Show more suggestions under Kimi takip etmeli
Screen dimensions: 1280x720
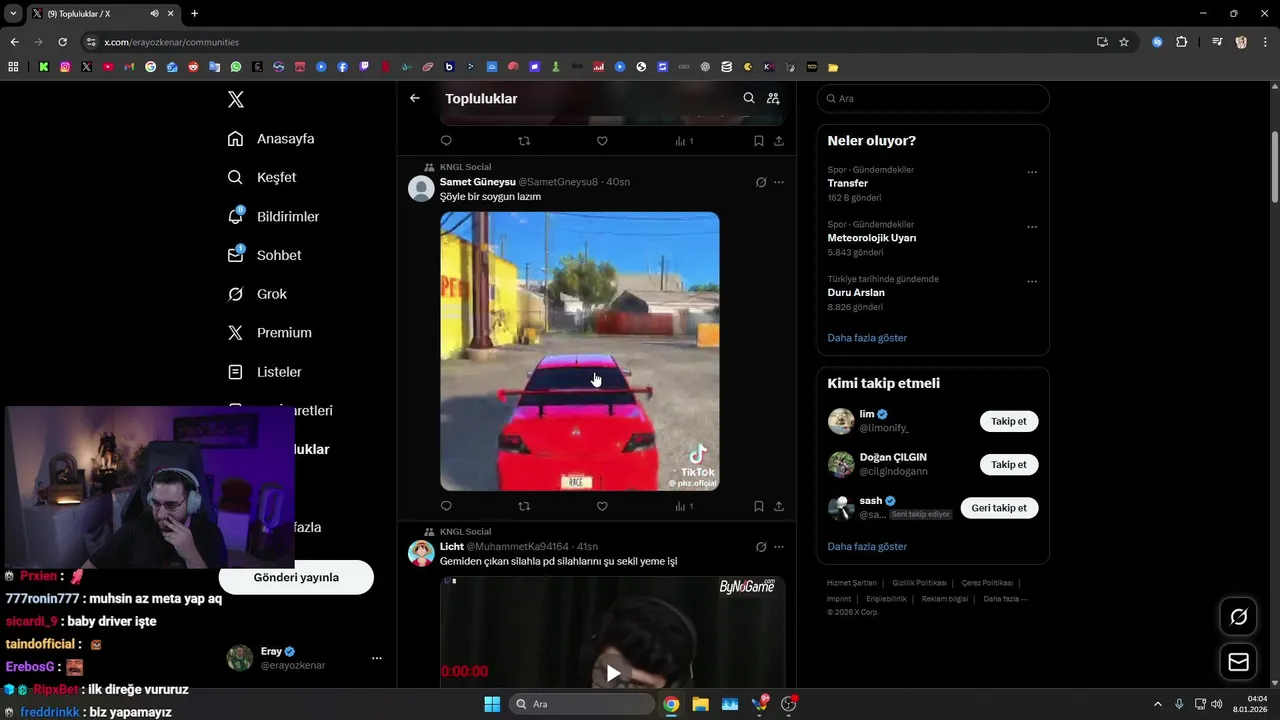click(x=867, y=547)
